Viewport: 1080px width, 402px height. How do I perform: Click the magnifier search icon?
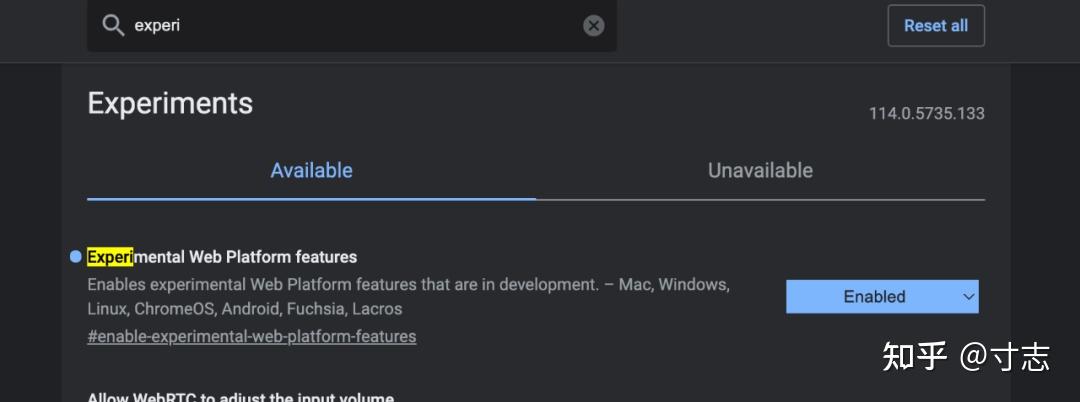point(113,25)
